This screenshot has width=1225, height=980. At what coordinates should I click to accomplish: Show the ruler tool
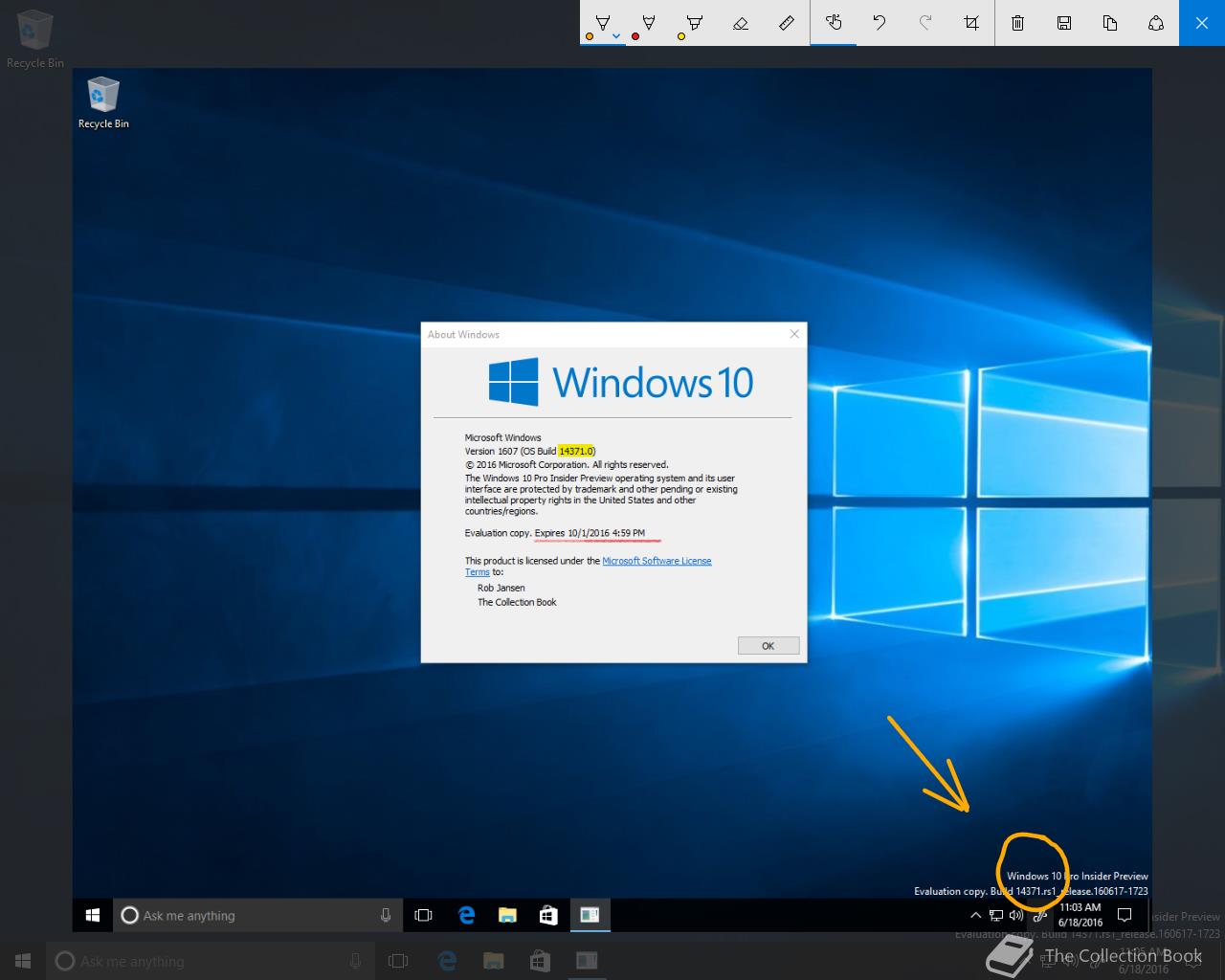click(787, 23)
